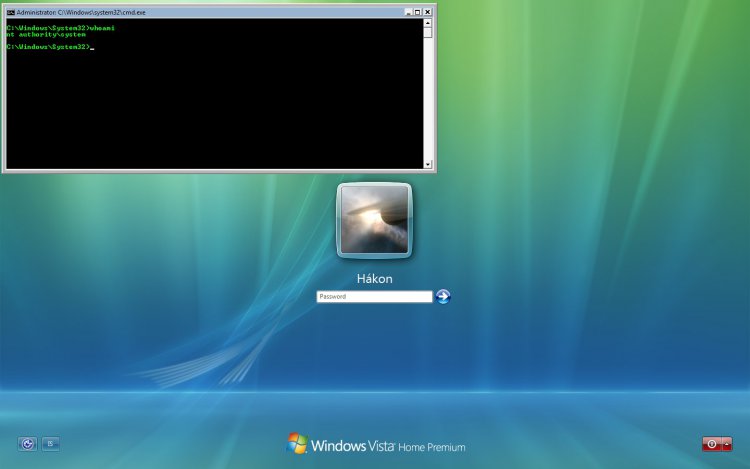Select the Hákon user account picture

click(374, 220)
